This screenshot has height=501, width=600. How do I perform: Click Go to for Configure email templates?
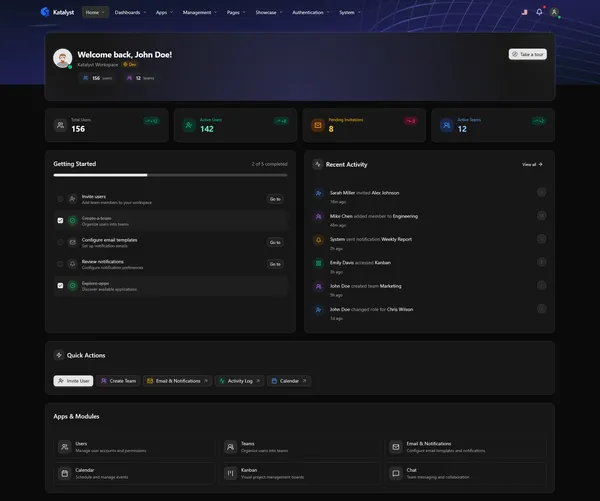[x=275, y=242]
